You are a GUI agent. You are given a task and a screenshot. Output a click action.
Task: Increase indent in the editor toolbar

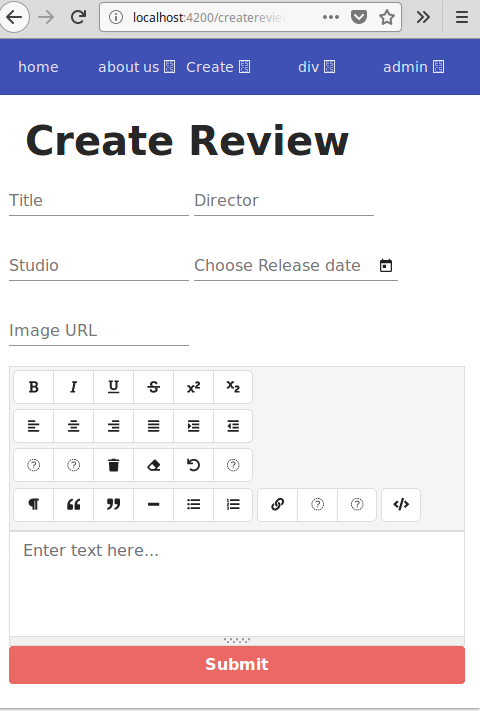pos(193,426)
